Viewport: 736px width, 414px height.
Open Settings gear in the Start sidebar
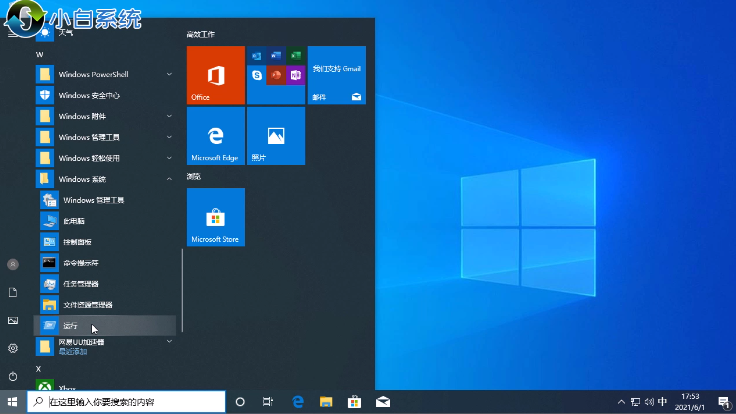click(x=13, y=348)
